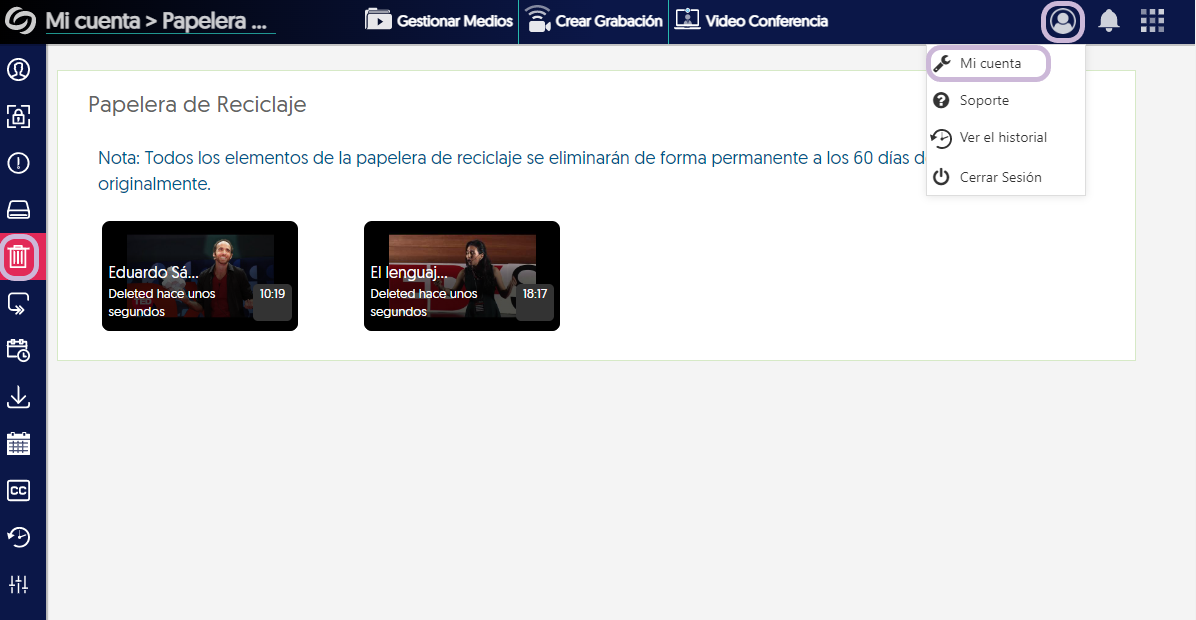Open the calendar grid sidebar icon

[x=18, y=444]
